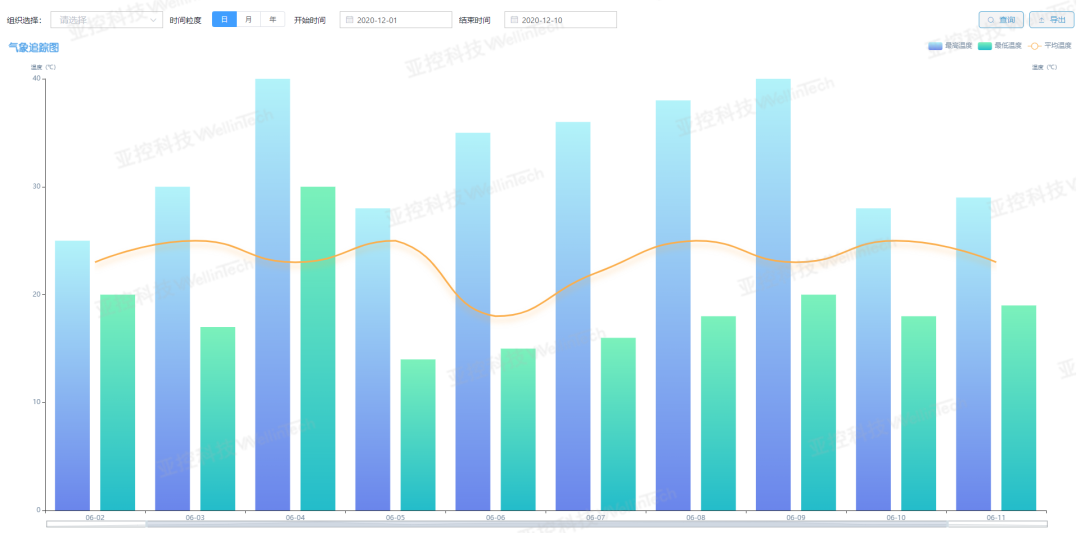
Task: Click the dropdown arrow of 请选择
Action: 153,20
